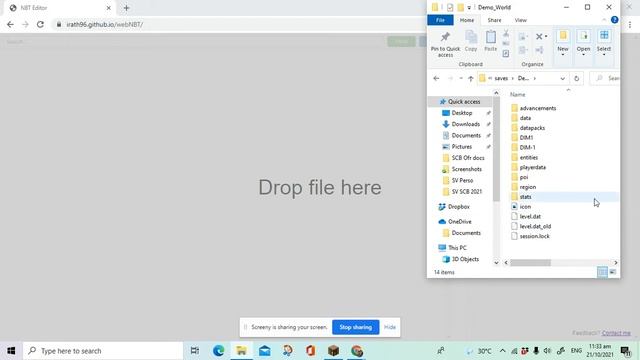Click the Explorer Back arrow
This screenshot has height=360, width=640.
point(436,78)
